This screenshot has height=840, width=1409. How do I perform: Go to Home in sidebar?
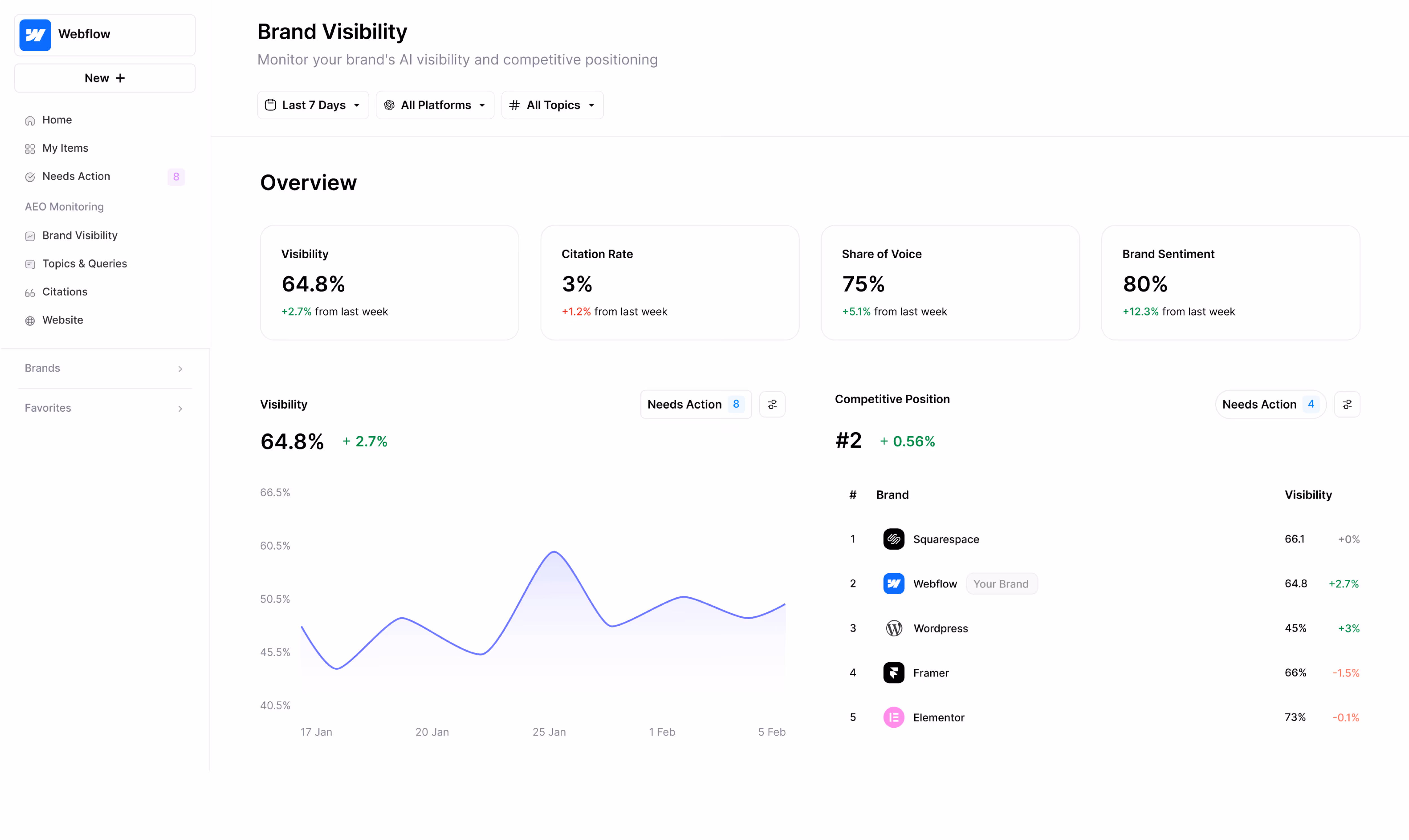tap(105, 120)
